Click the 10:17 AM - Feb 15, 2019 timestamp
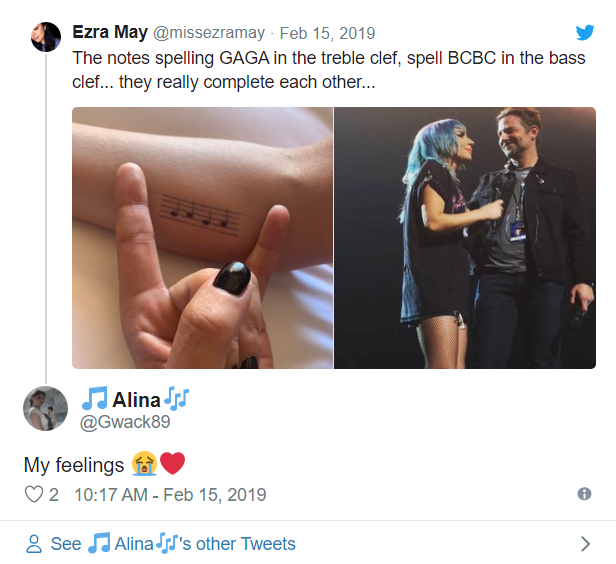 point(170,495)
